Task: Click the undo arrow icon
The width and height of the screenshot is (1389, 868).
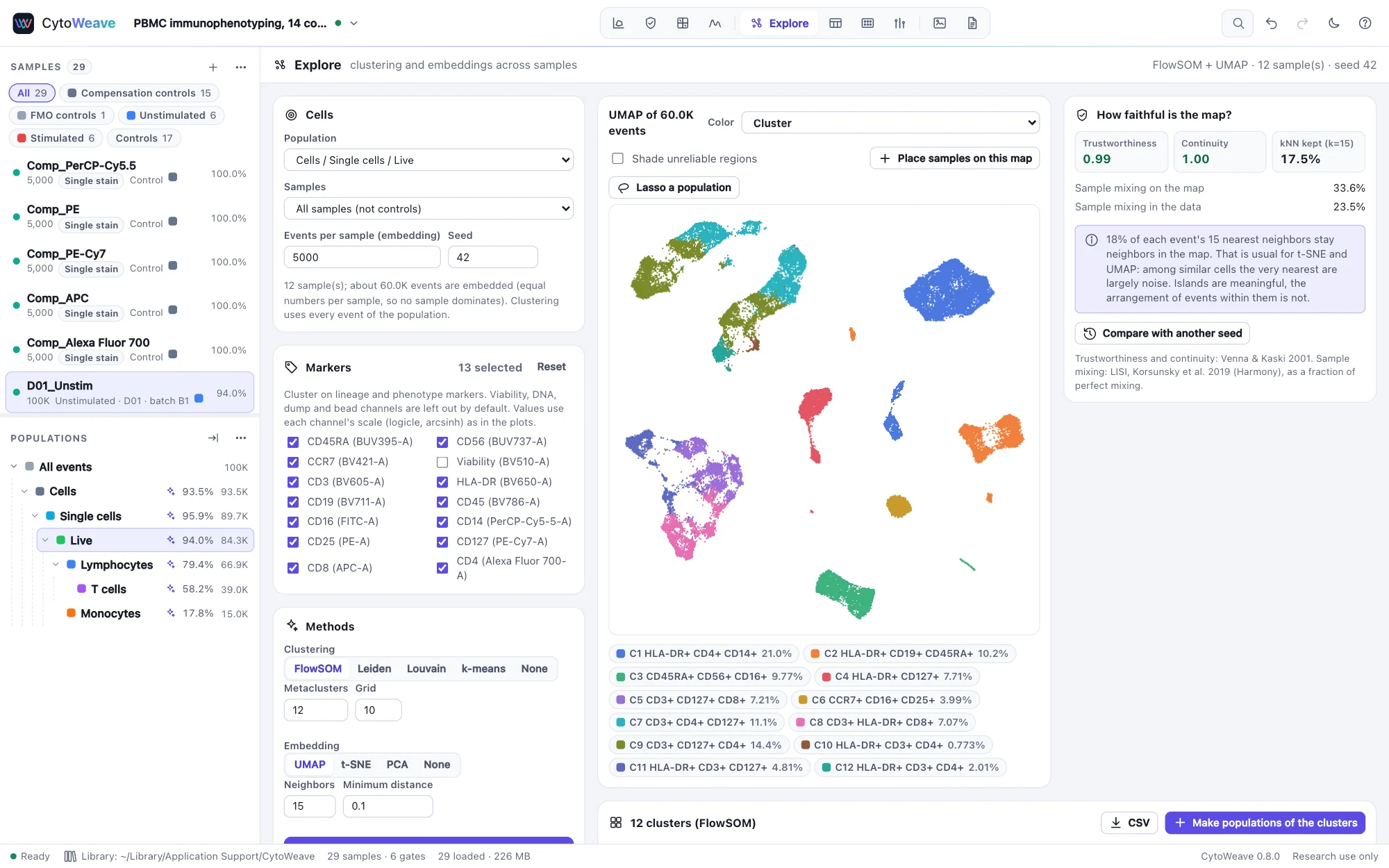Action: [1271, 24]
